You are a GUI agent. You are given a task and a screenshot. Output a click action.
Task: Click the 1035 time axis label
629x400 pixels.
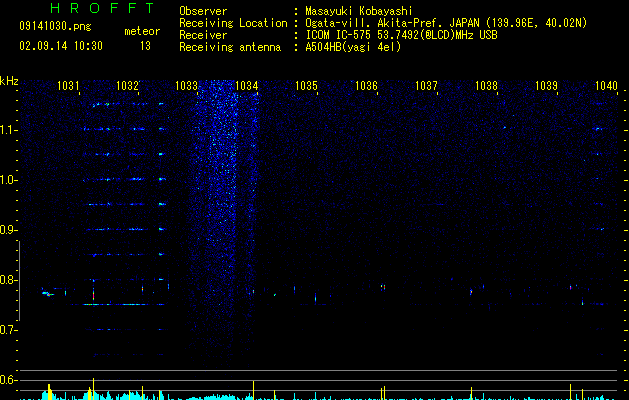coord(306,85)
